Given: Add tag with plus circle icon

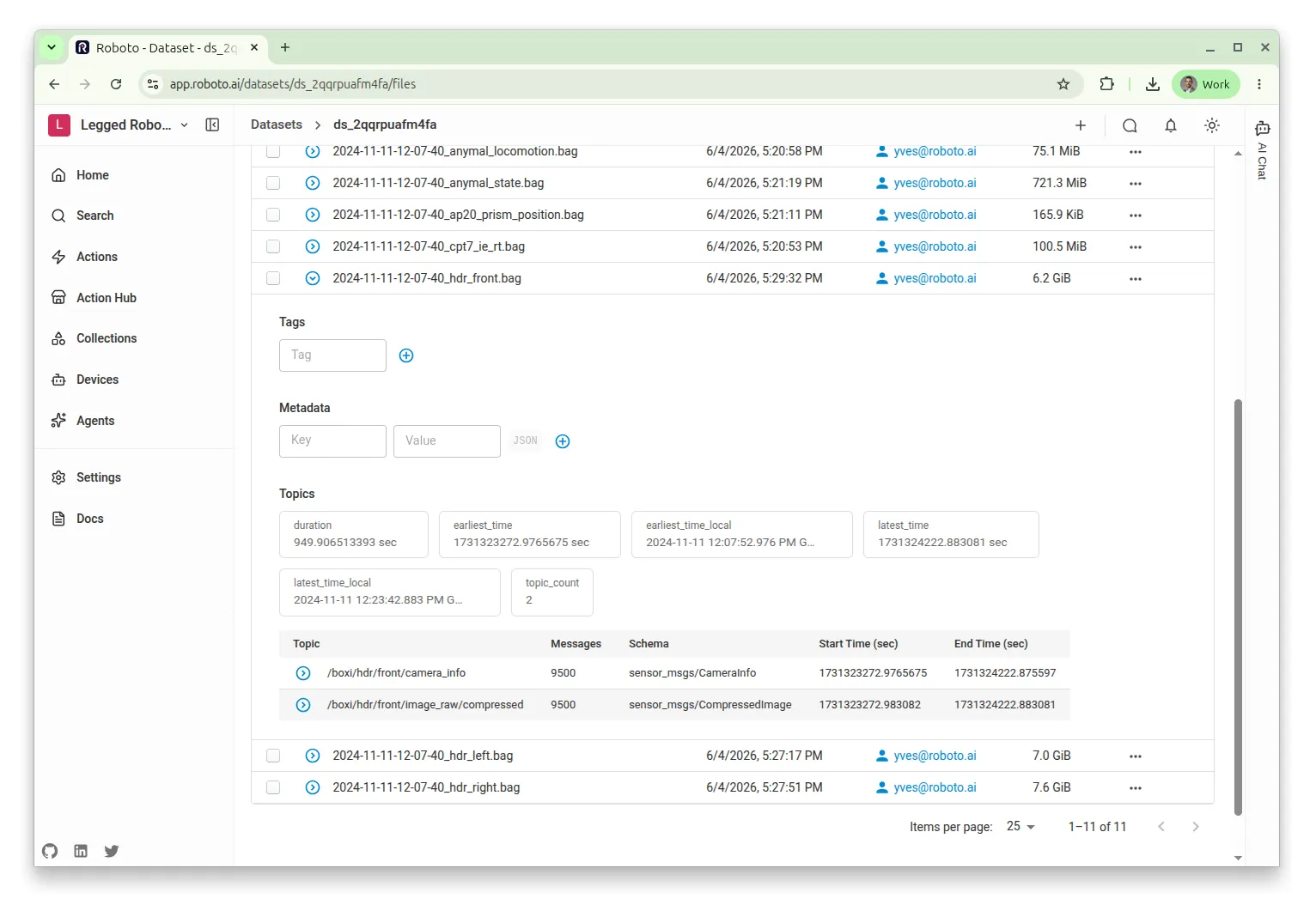Looking at the screenshot, I should (406, 355).
